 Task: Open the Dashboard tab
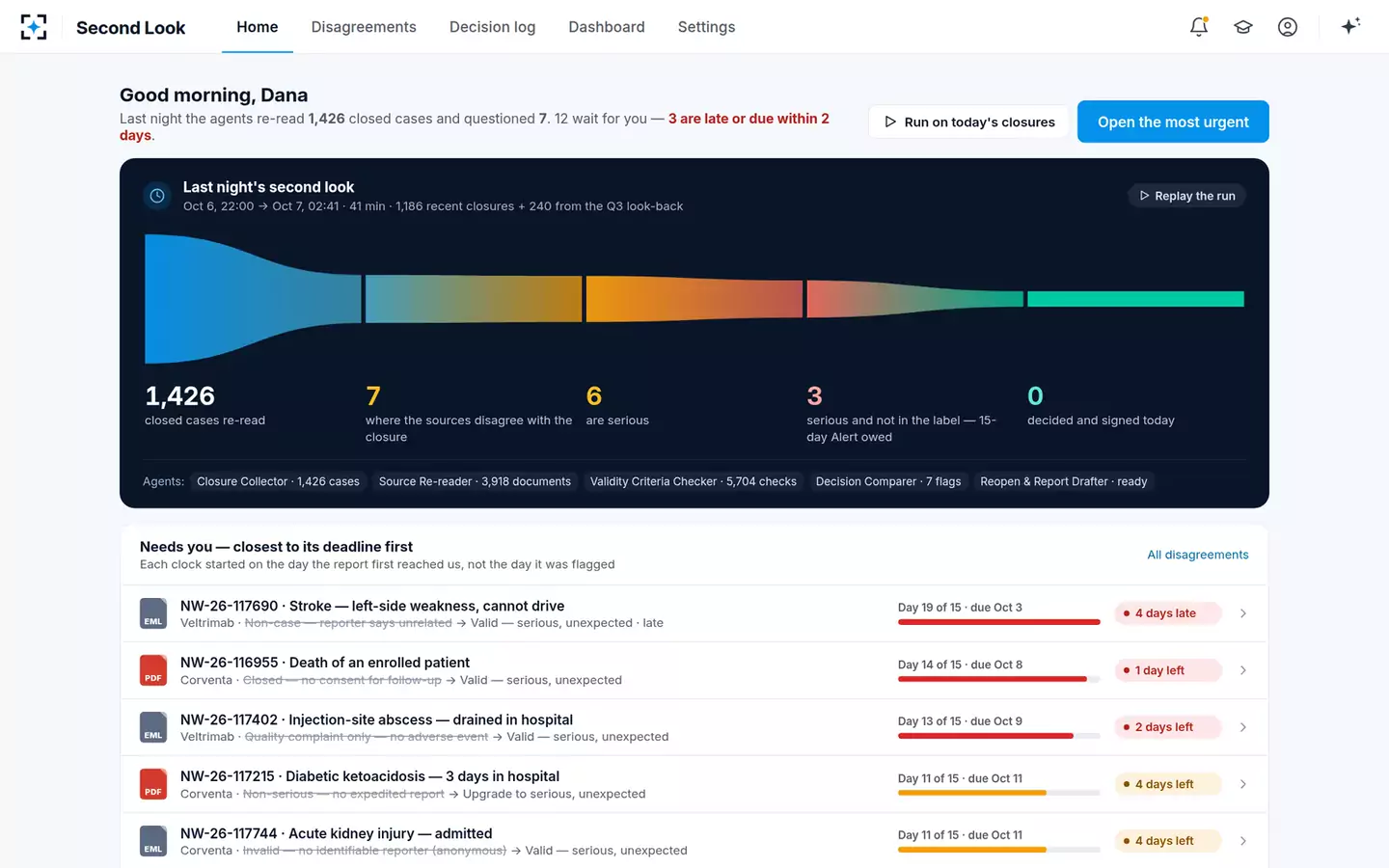point(607,27)
